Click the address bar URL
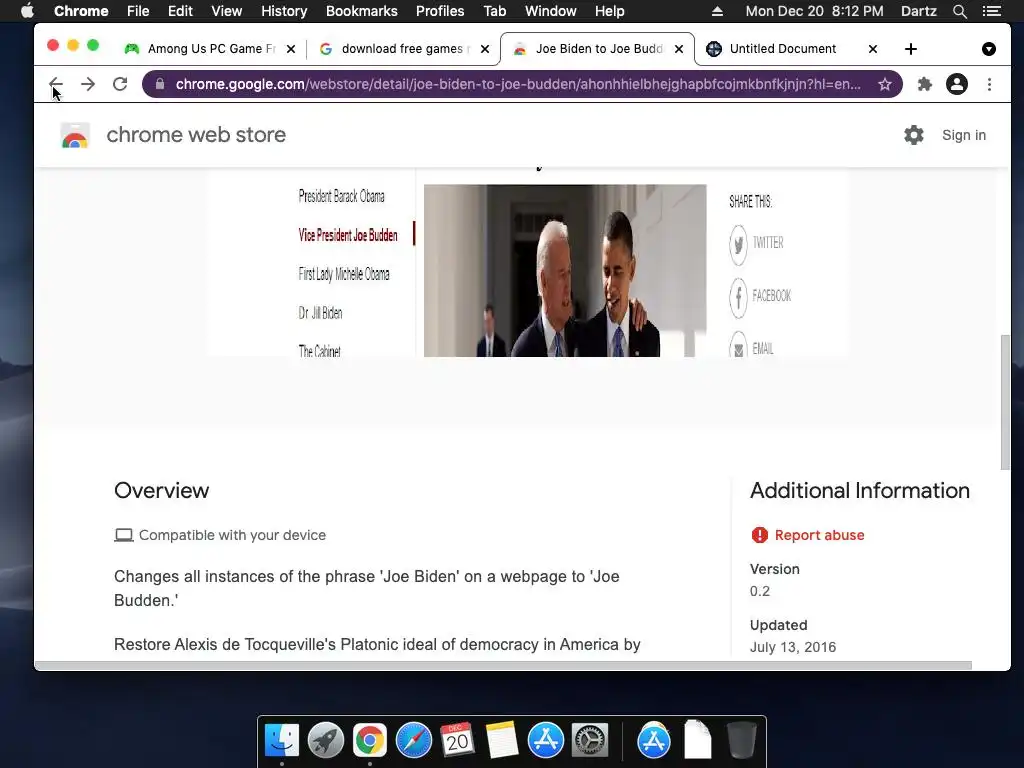 tap(518, 84)
